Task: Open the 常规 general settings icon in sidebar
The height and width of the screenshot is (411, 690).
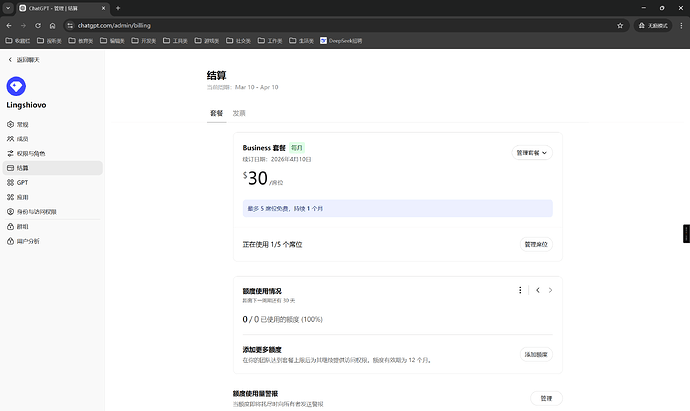Action: click(x=11, y=125)
